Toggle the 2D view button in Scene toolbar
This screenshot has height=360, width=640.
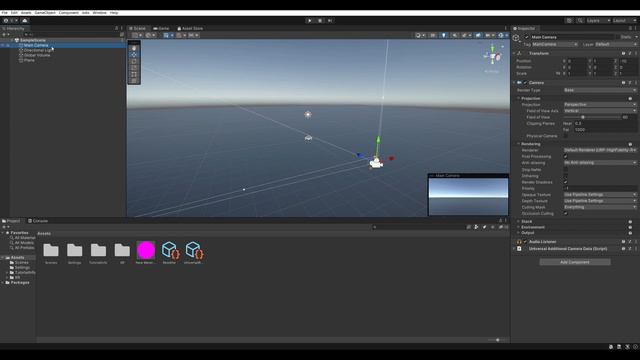(x=433, y=35)
